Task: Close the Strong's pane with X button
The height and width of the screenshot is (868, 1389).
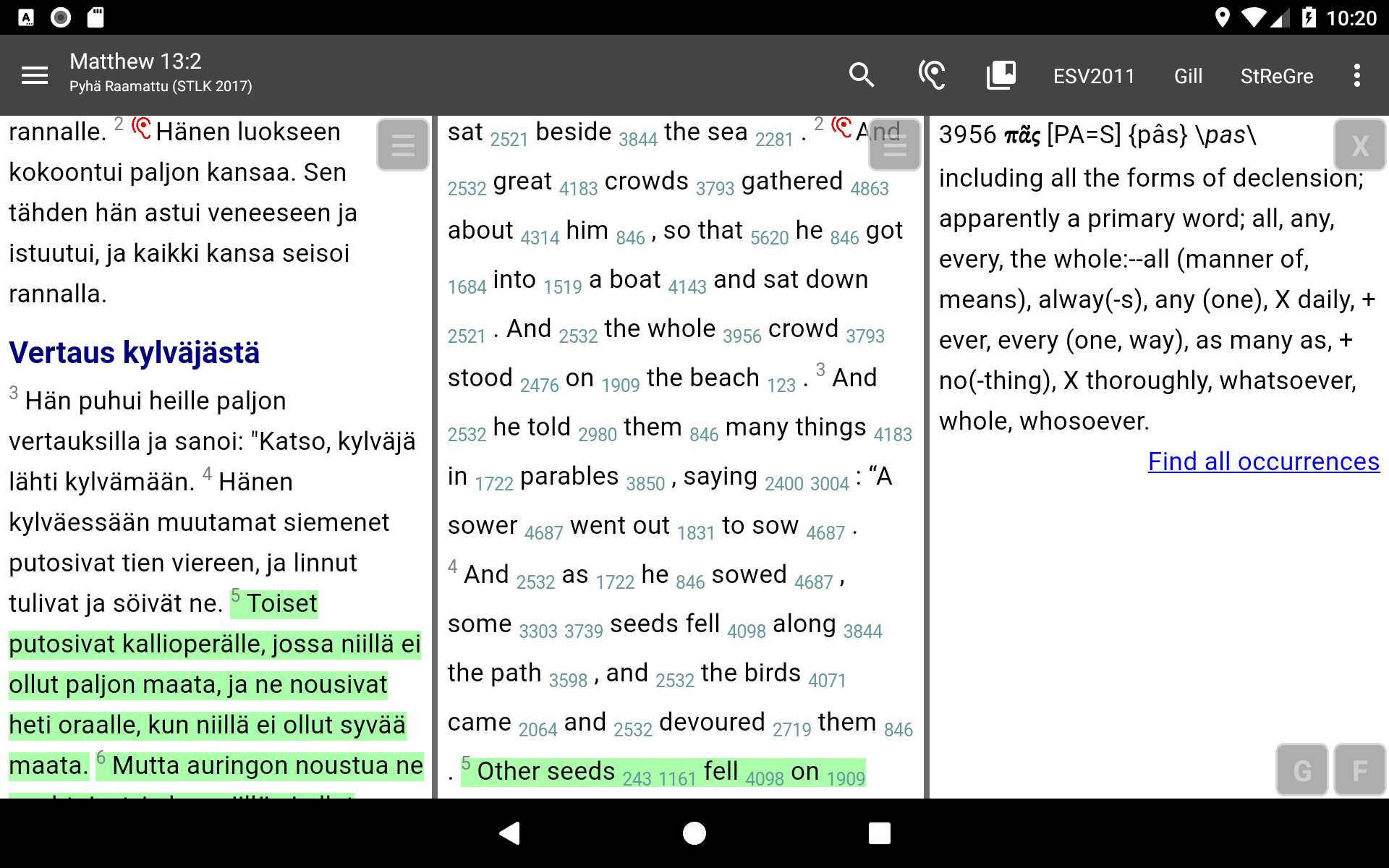Action: tap(1359, 145)
